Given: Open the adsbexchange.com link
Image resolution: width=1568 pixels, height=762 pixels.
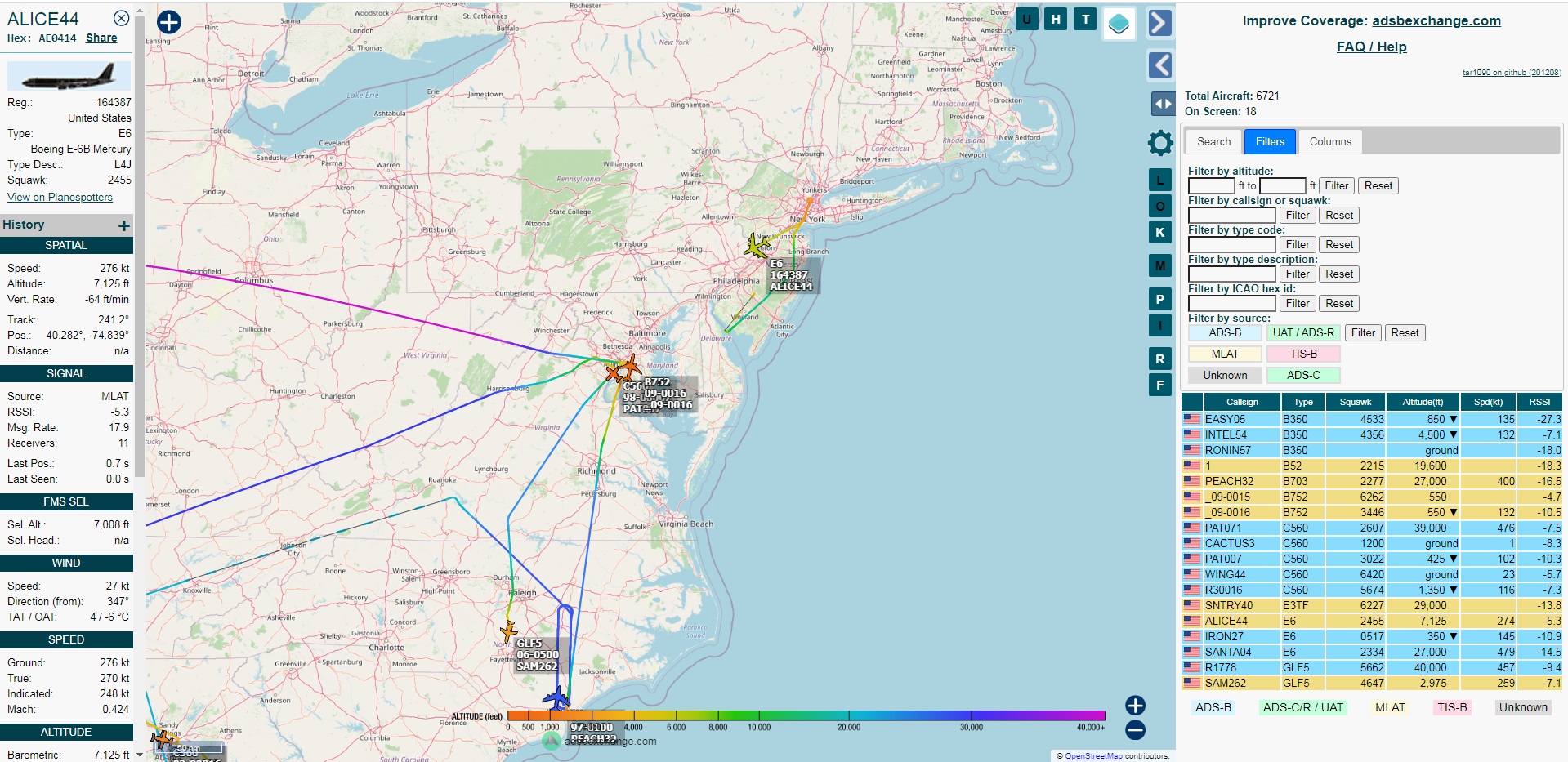Looking at the screenshot, I should 1436,20.
